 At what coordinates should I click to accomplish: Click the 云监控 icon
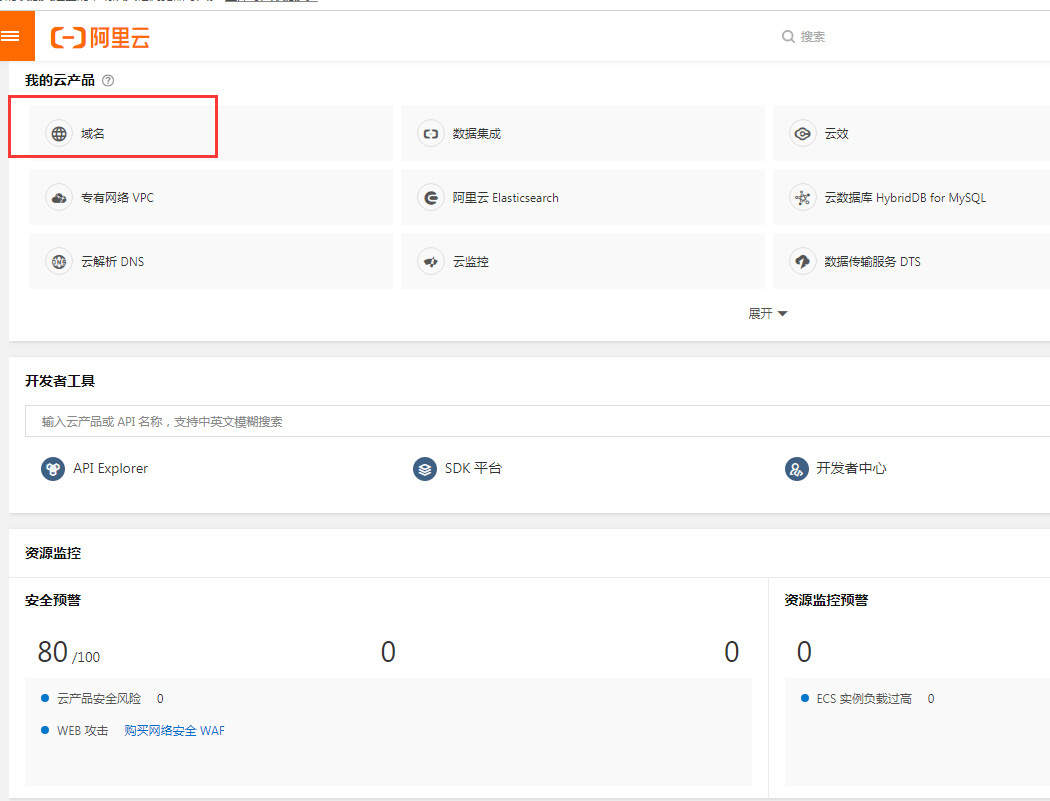(431, 261)
